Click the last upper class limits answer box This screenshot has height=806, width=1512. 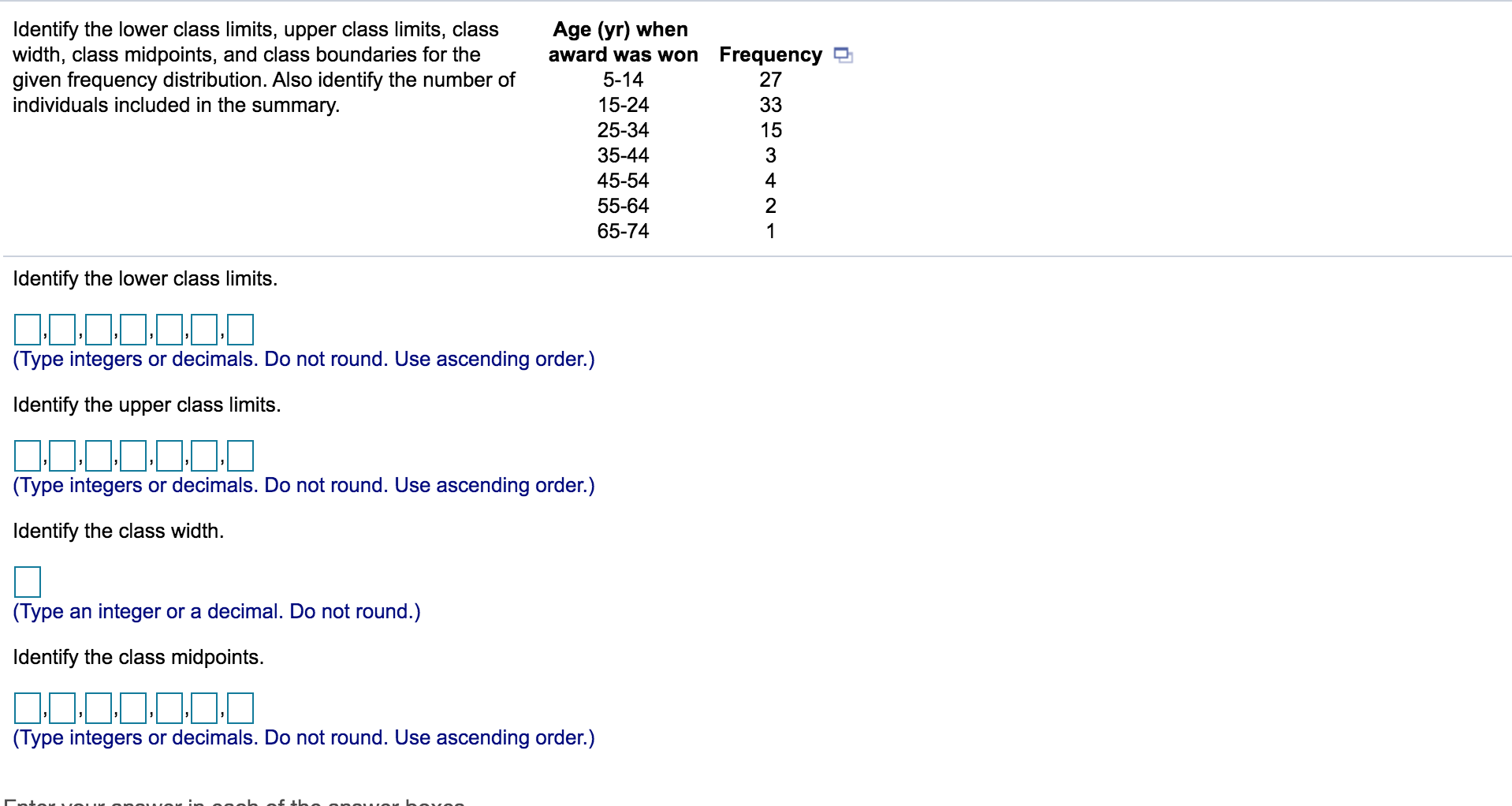click(240, 456)
